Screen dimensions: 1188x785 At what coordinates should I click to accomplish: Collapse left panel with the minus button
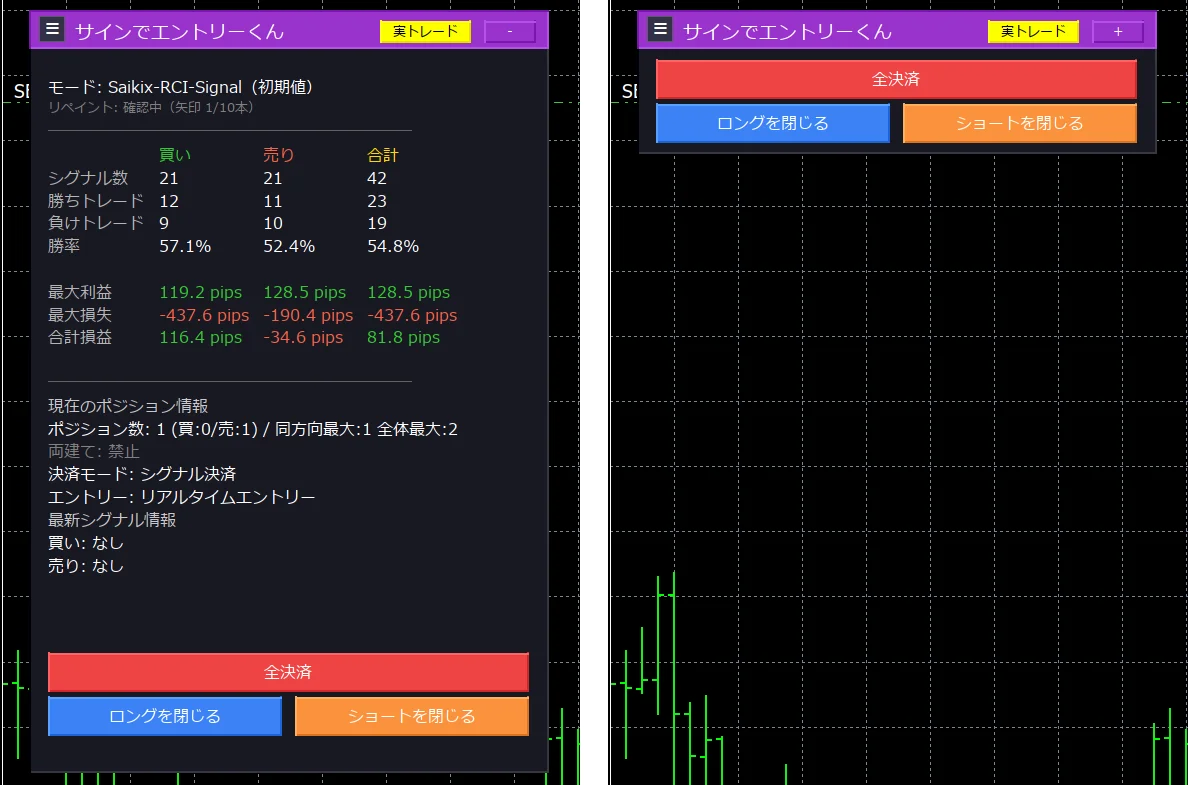(510, 32)
